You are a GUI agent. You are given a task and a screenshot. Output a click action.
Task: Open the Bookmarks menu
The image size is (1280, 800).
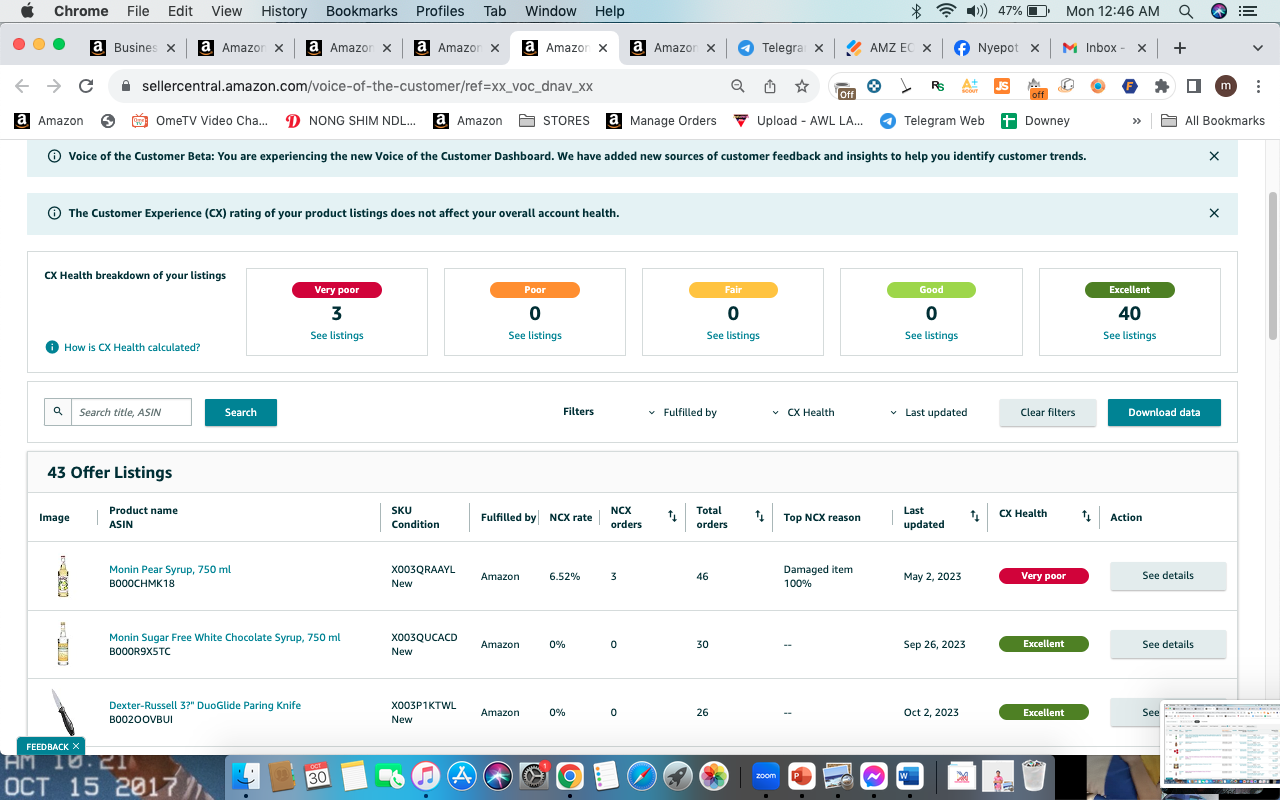click(362, 11)
